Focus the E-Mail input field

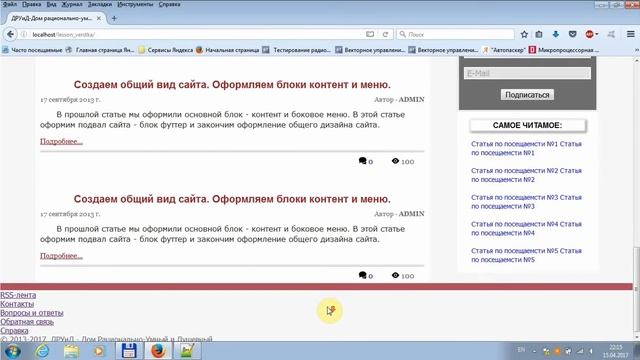click(527, 73)
